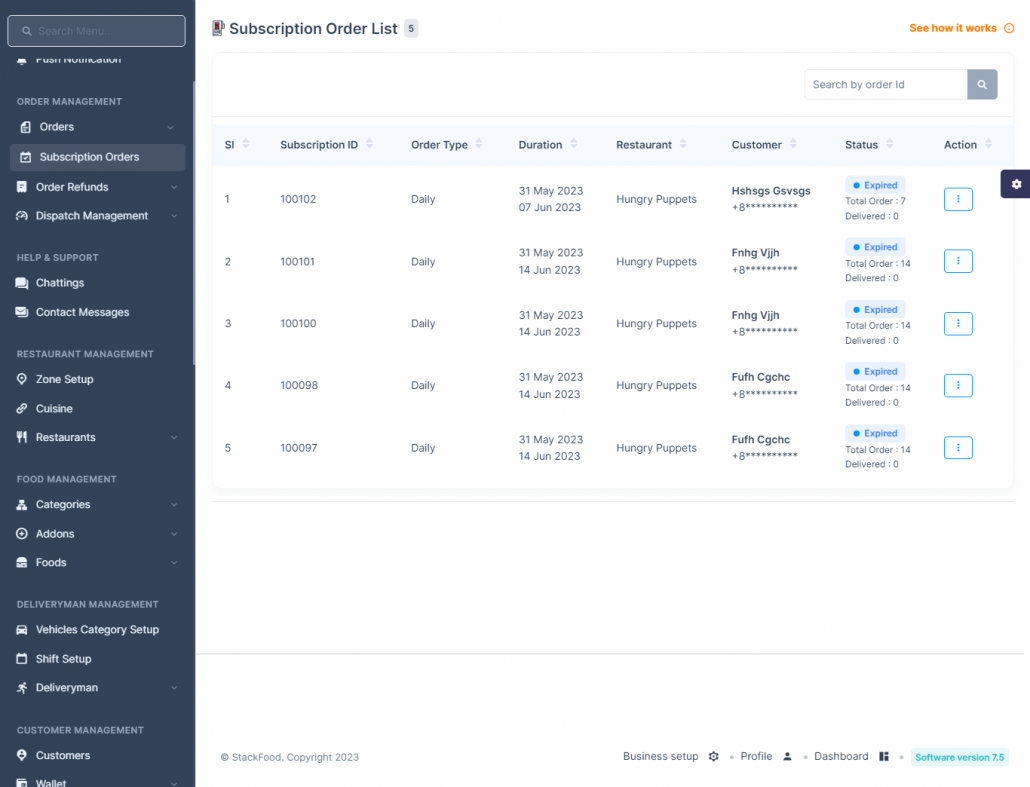Click Expired status badge for 100098
The image size is (1030, 787).
875,372
